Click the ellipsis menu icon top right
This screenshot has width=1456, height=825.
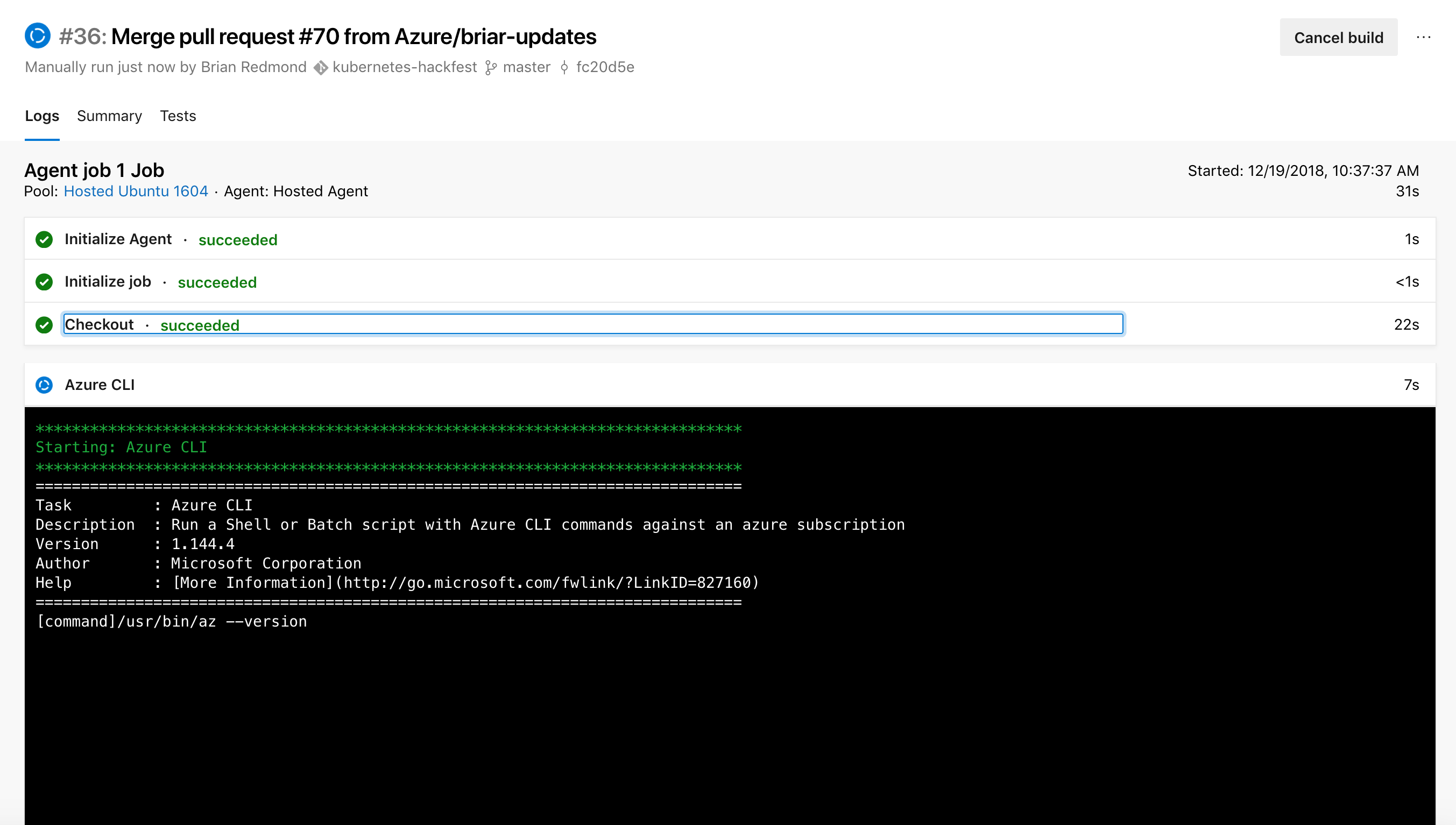[x=1424, y=37]
